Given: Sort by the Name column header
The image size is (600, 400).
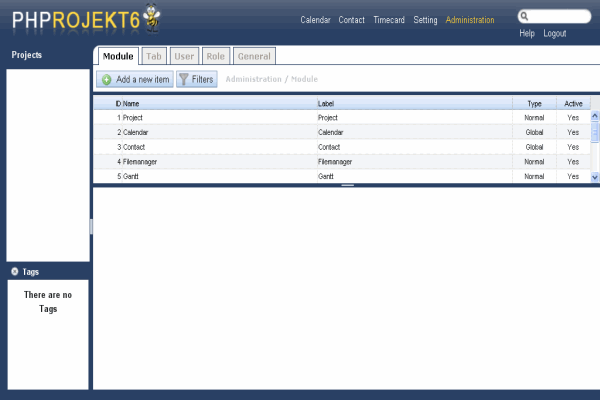Looking at the screenshot, I should pos(220,103).
